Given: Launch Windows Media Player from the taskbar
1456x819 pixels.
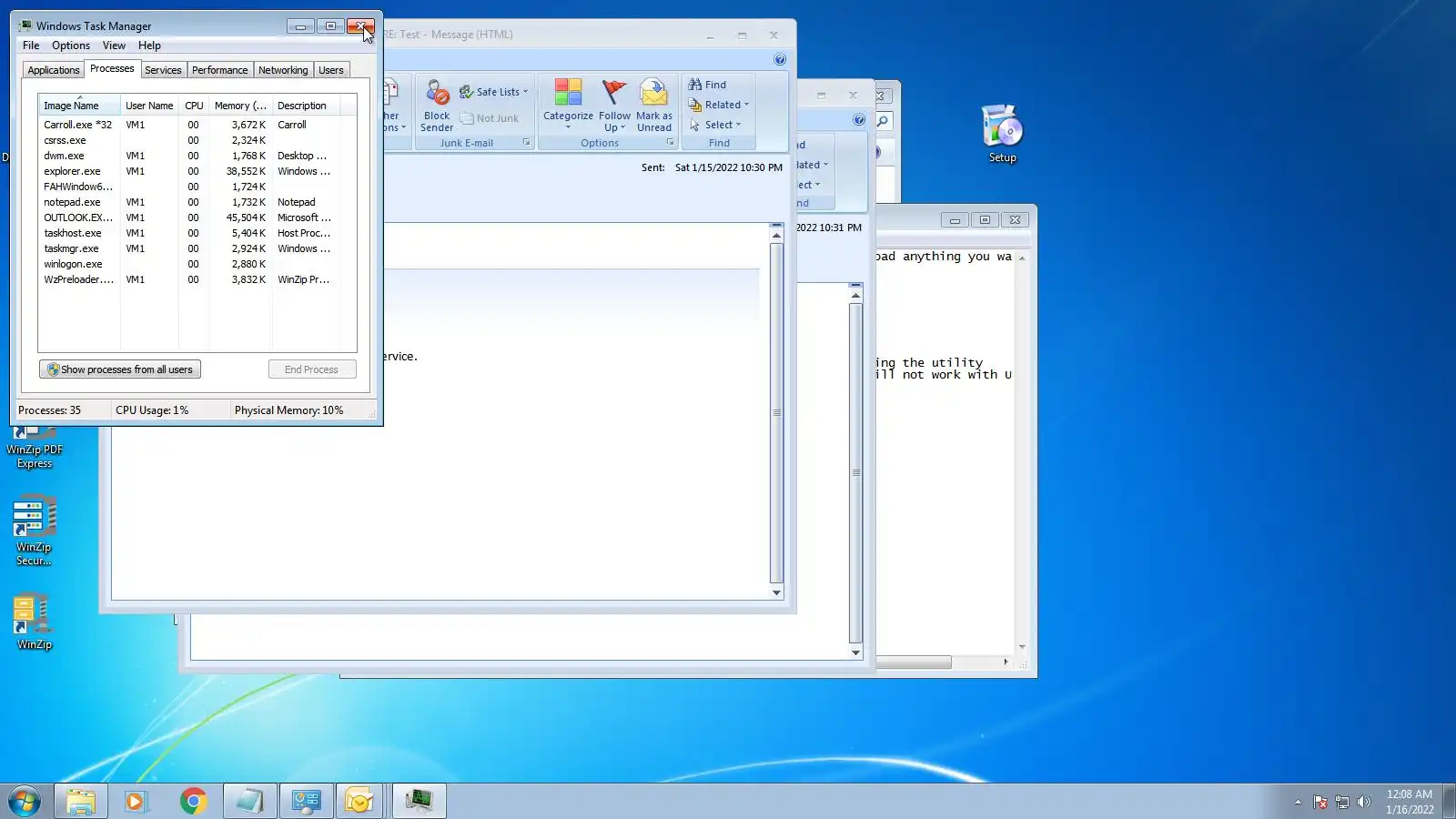Looking at the screenshot, I should coord(136,802).
